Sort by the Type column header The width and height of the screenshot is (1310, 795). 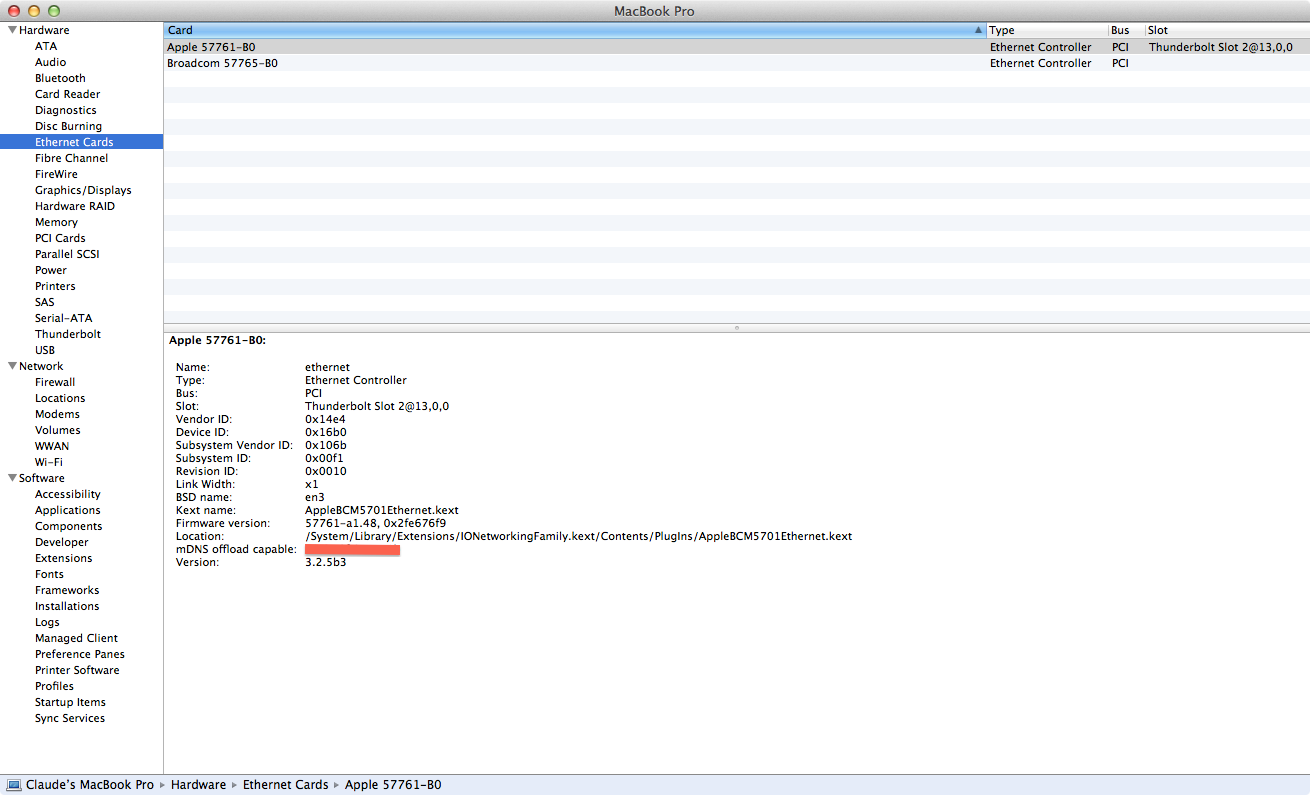click(1047, 30)
